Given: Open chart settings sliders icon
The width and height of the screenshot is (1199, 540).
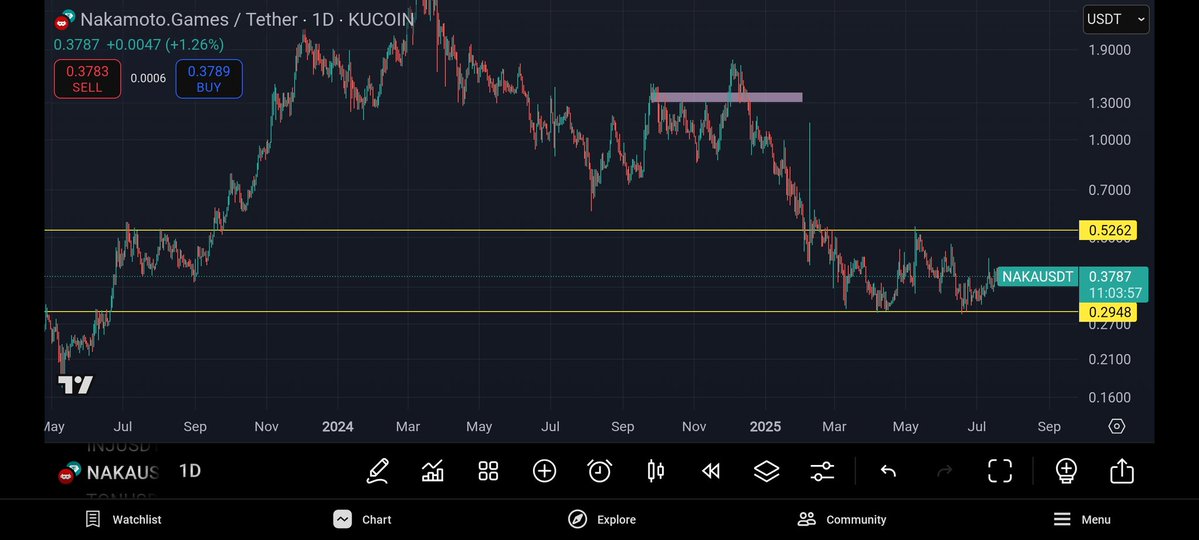Looking at the screenshot, I should point(822,470).
